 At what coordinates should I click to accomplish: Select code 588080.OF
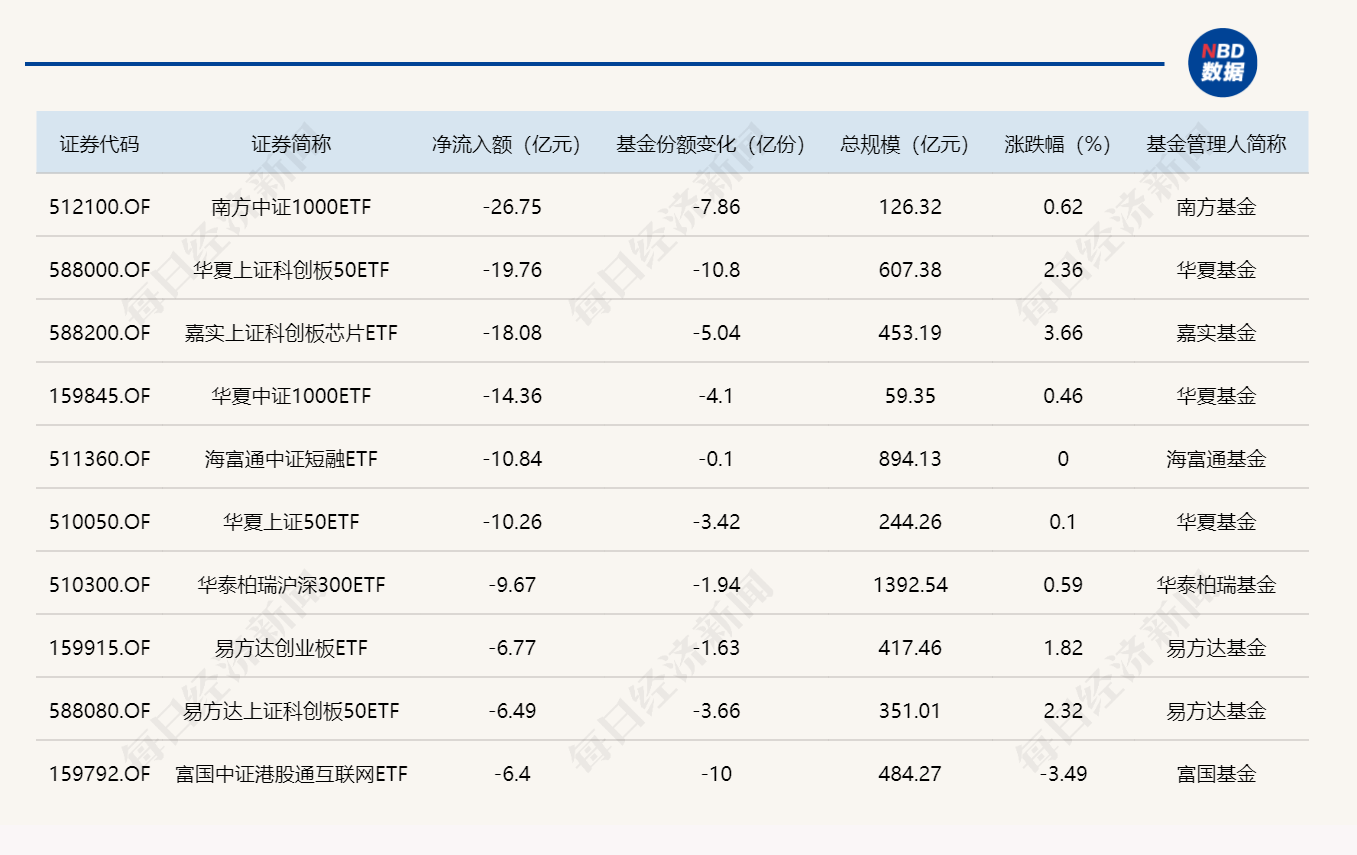[x=99, y=711]
